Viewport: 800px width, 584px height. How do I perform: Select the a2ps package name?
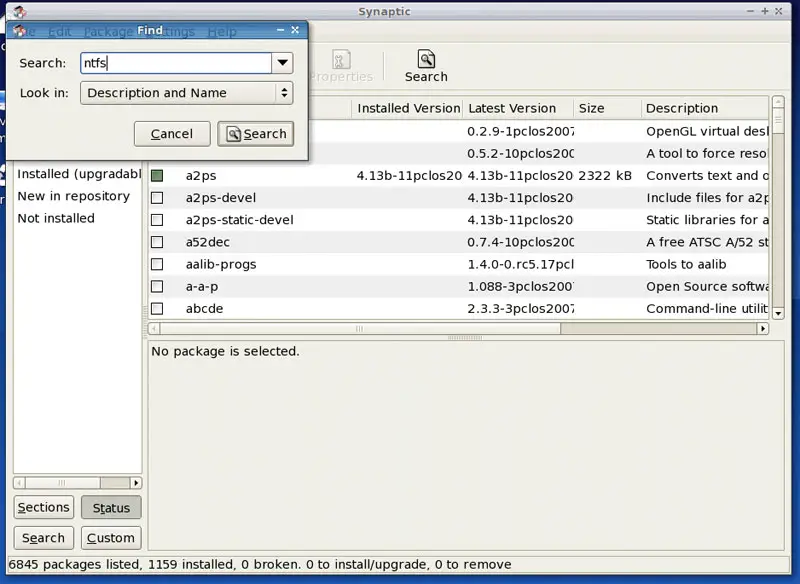click(201, 175)
